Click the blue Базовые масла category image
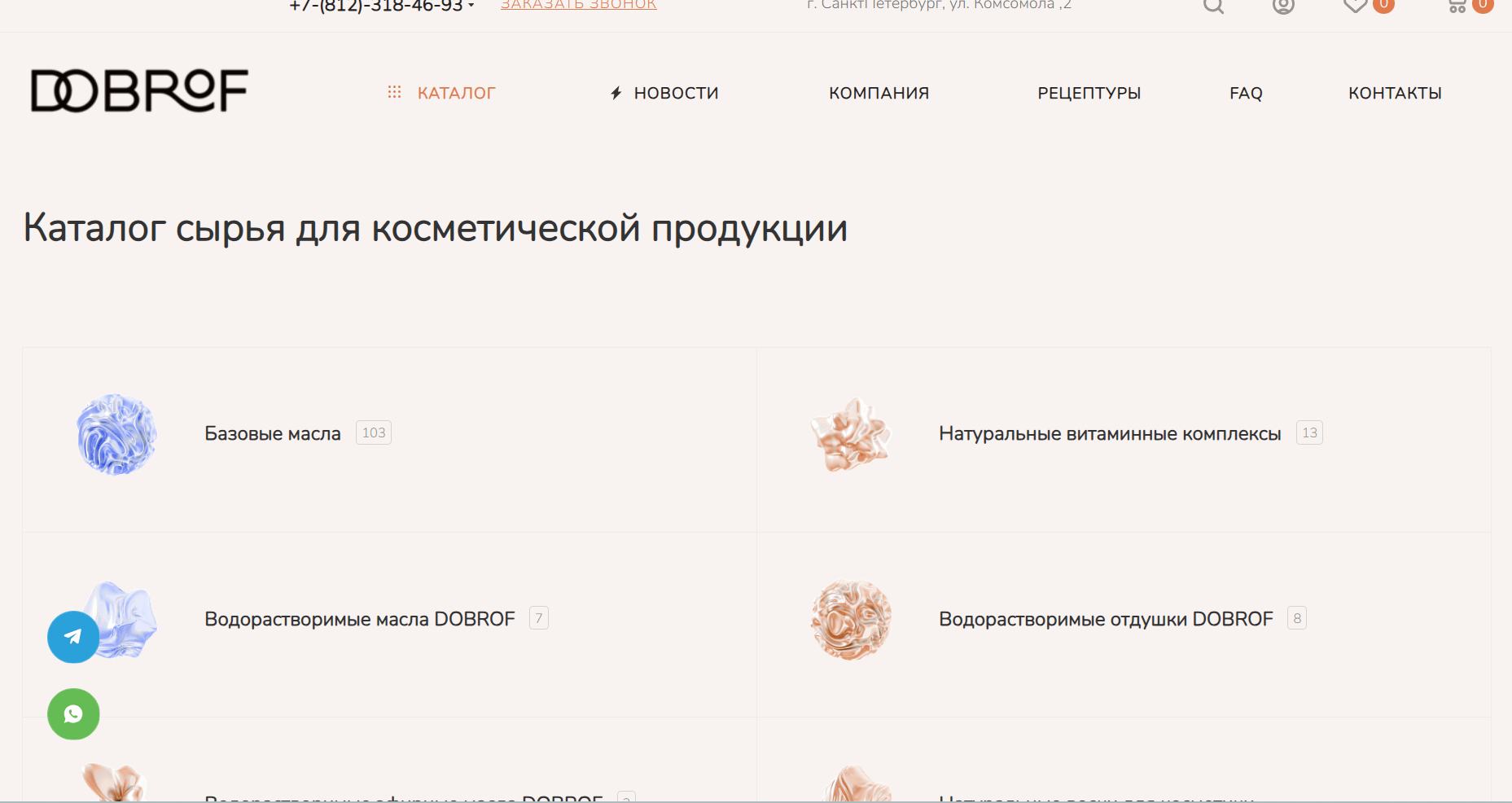The image size is (1512, 803). pyautogui.click(x=116, y=434)
